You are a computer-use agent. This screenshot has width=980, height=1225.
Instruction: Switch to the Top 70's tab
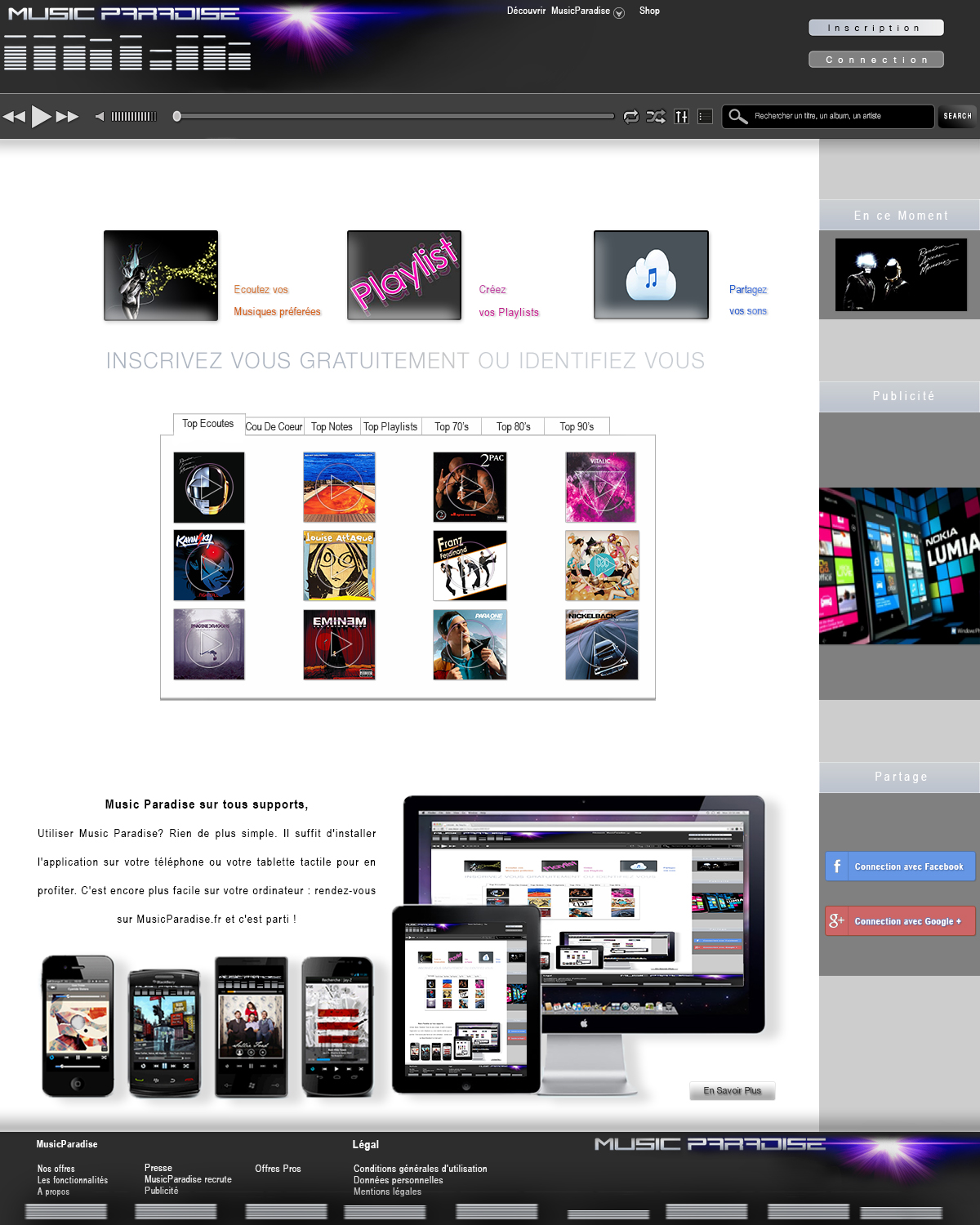pyautogui.click(x=452, y=426)
